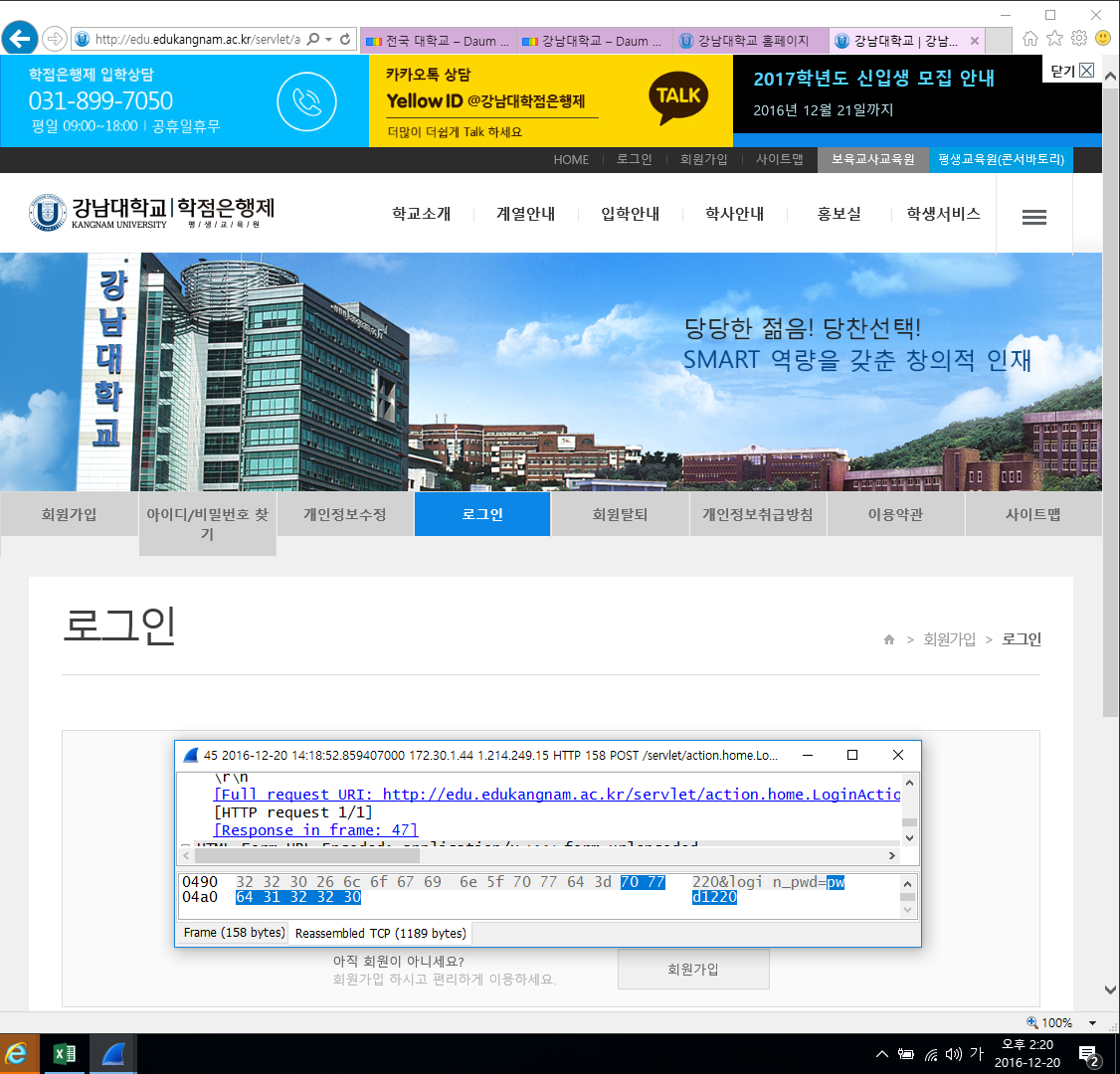
Task: Close the active 강남대학교 browser tab
Action: click(x=975, y=42)
